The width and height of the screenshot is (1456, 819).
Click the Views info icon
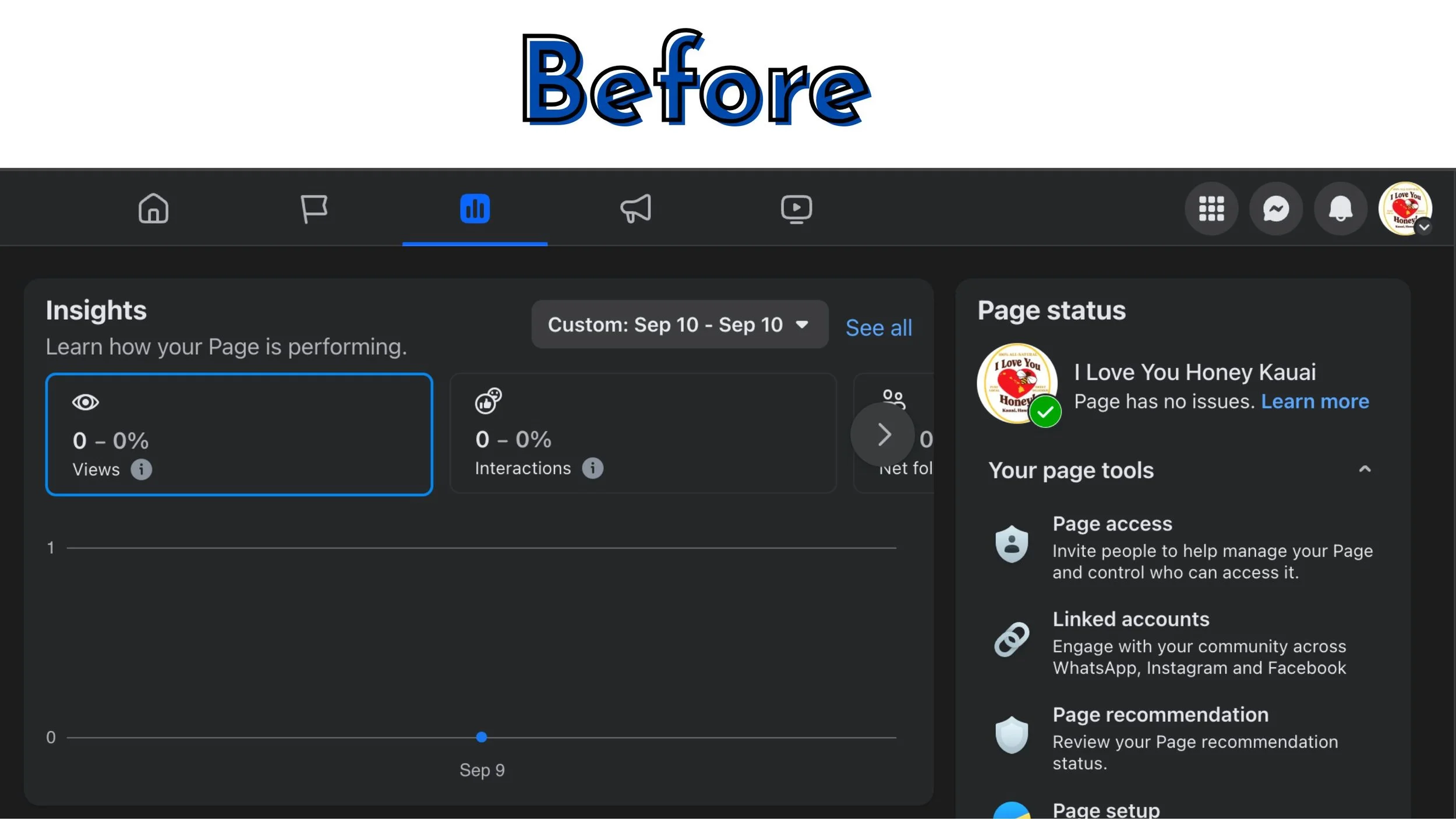point(141,469)
